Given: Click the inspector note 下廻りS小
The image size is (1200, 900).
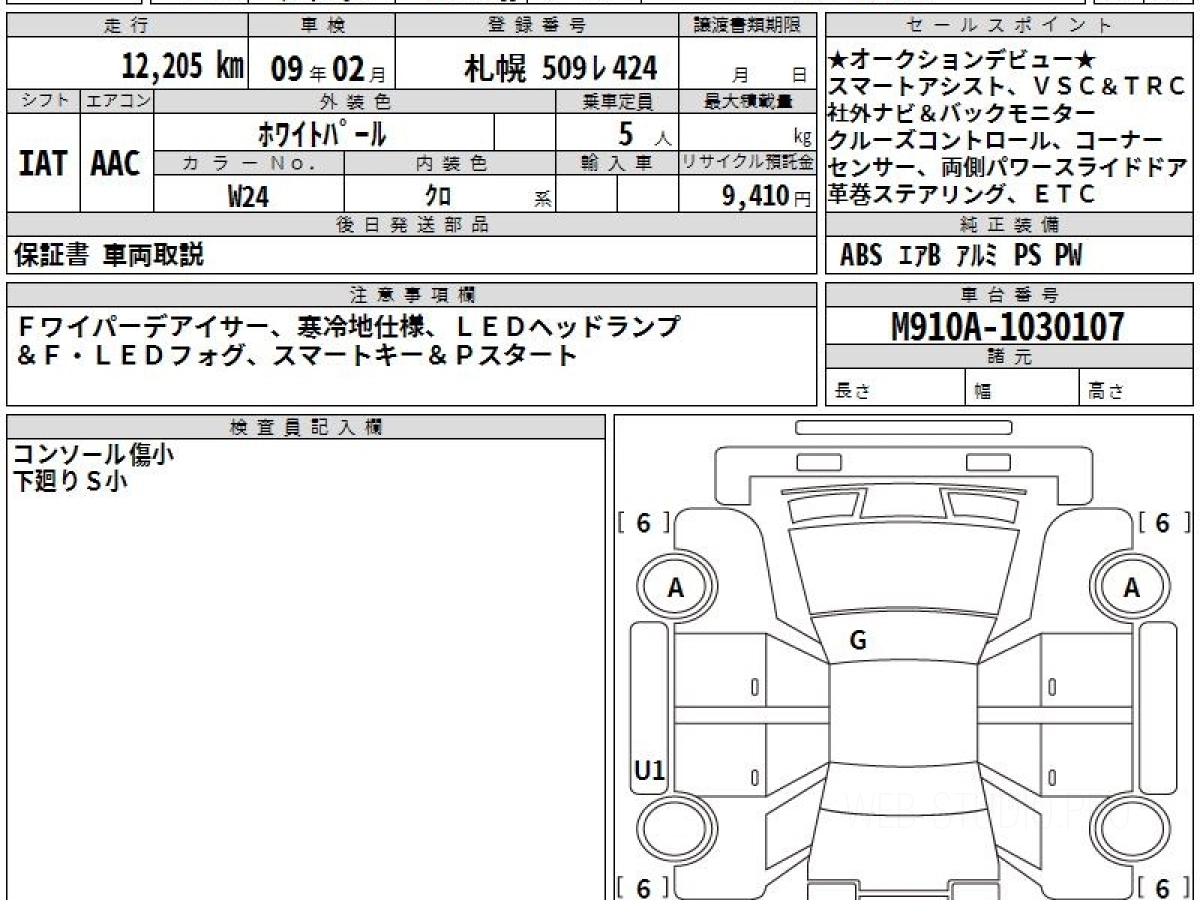Looking at the screenshot, I should [x=70, y=482].
